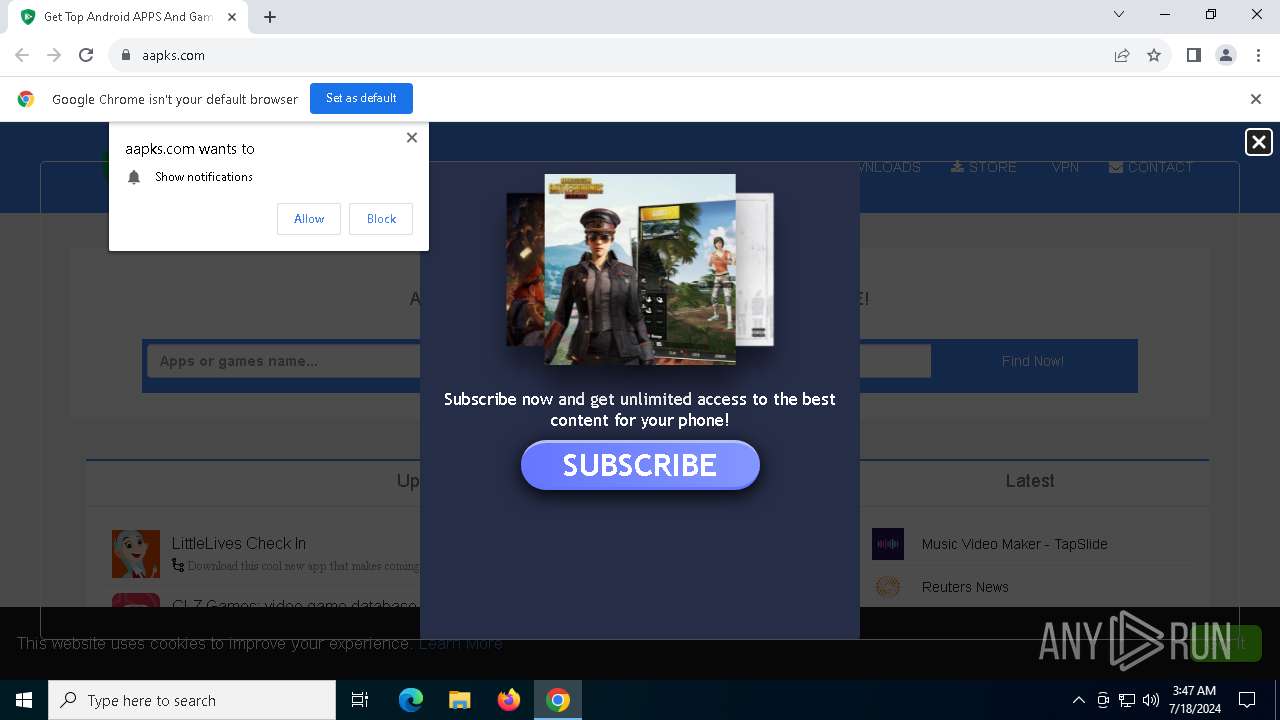Launch Firefox from the taskbar
1280x720 pixels.
click(x=509, y=700)
